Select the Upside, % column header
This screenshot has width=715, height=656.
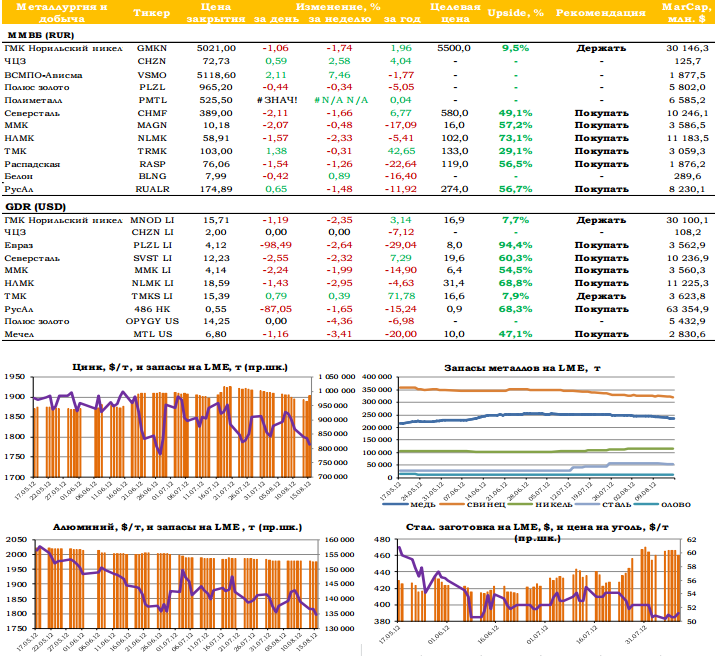pos(516,13)
